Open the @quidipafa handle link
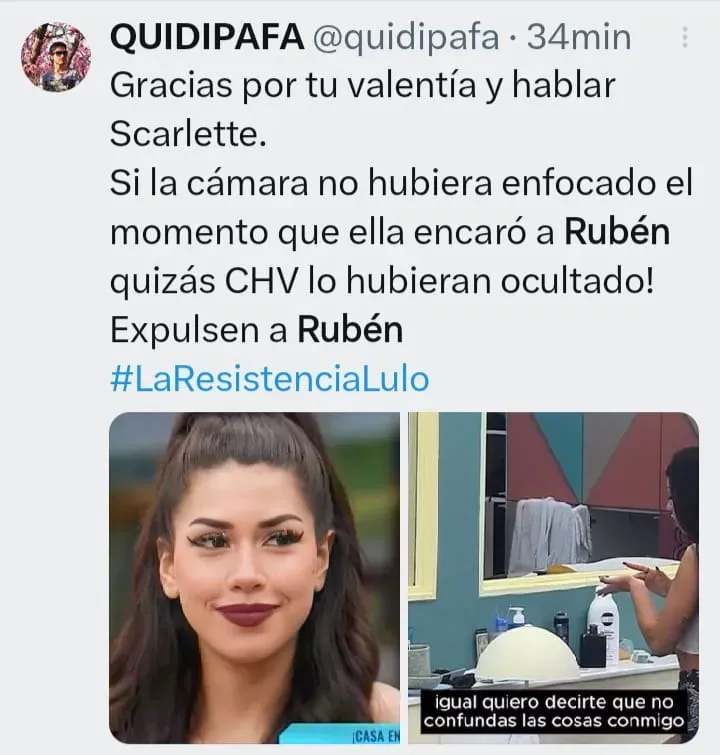Image resolution: width=720 pixels, height=755 pixels. pyautogui.click(x=406, y=39)
